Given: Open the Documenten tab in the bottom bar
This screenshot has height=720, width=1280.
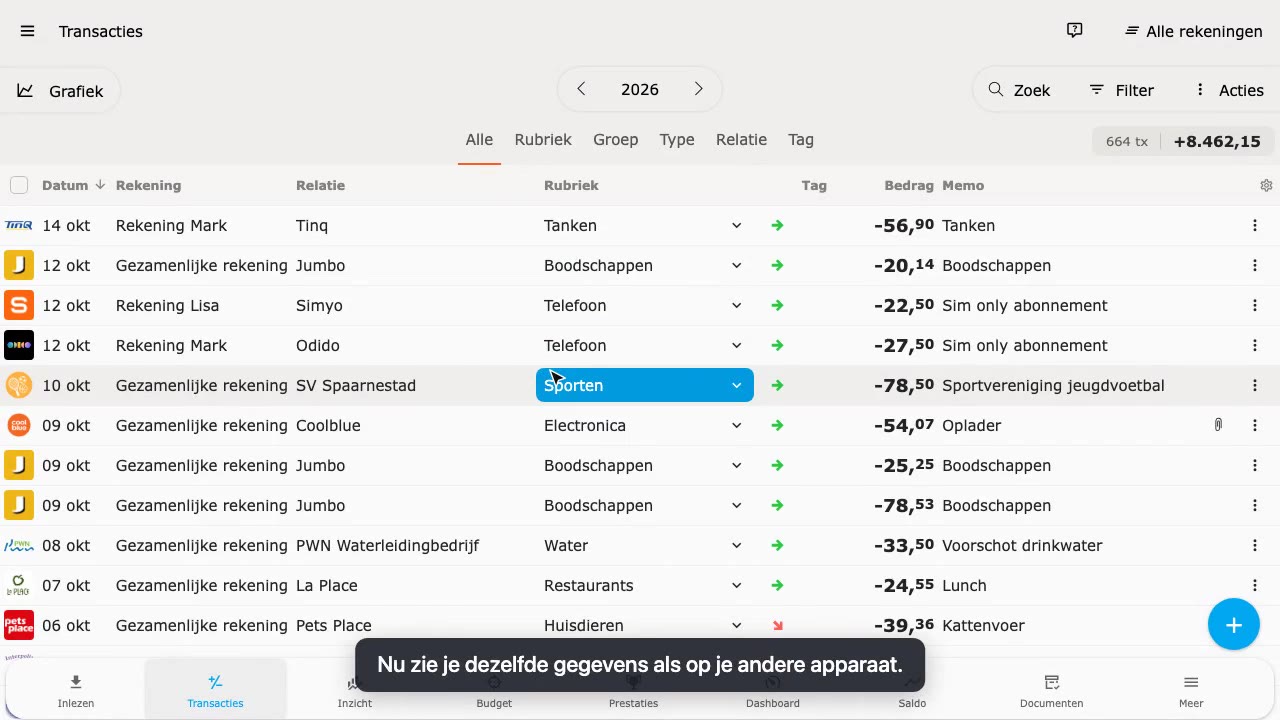Looking at the screenshot, I should click(x=1051, y=691).
